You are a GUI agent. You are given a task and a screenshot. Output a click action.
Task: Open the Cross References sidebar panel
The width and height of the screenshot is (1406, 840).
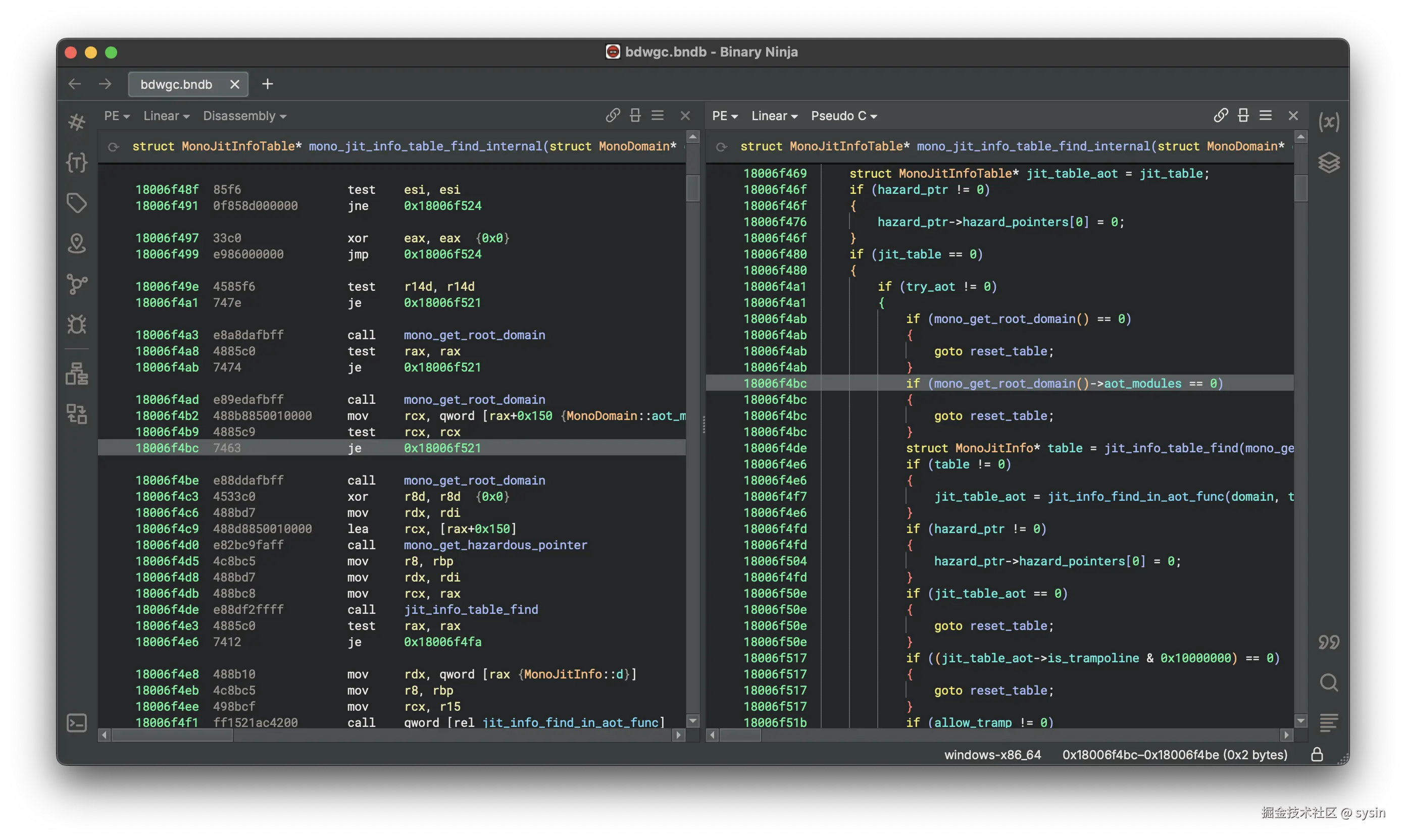(77, 284)
